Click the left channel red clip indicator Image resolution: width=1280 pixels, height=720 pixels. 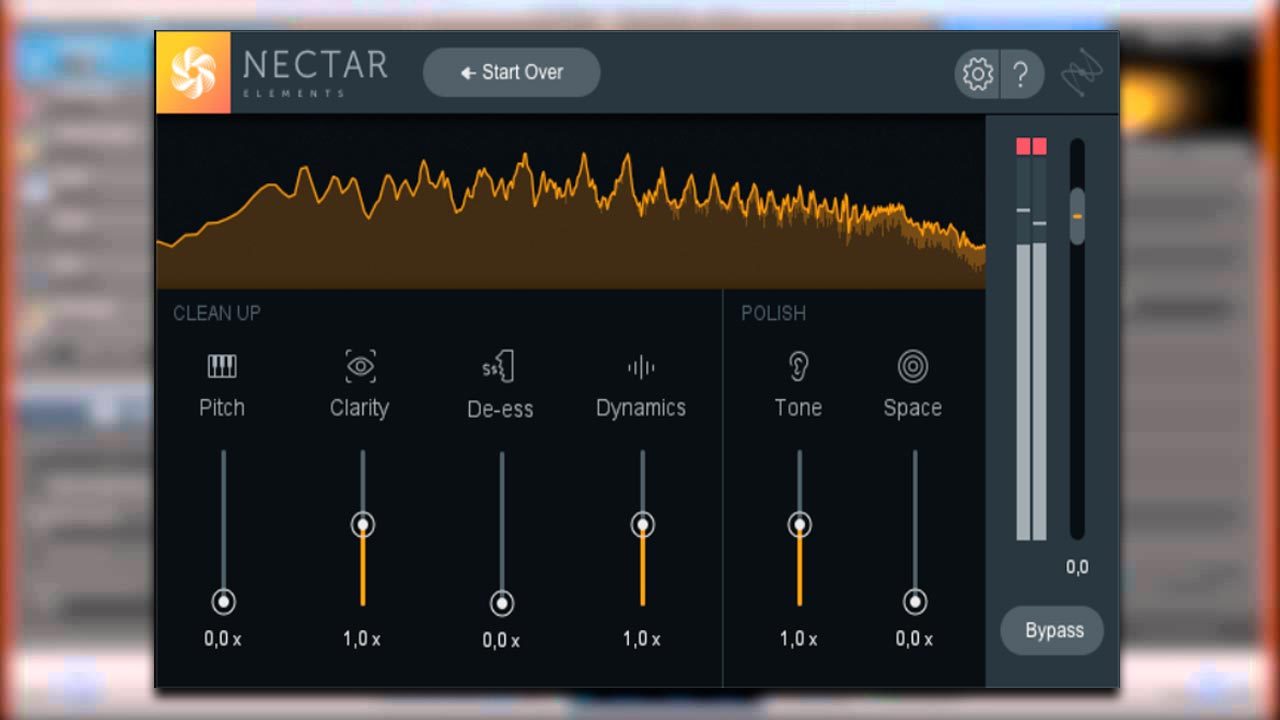click(1023, 147)
